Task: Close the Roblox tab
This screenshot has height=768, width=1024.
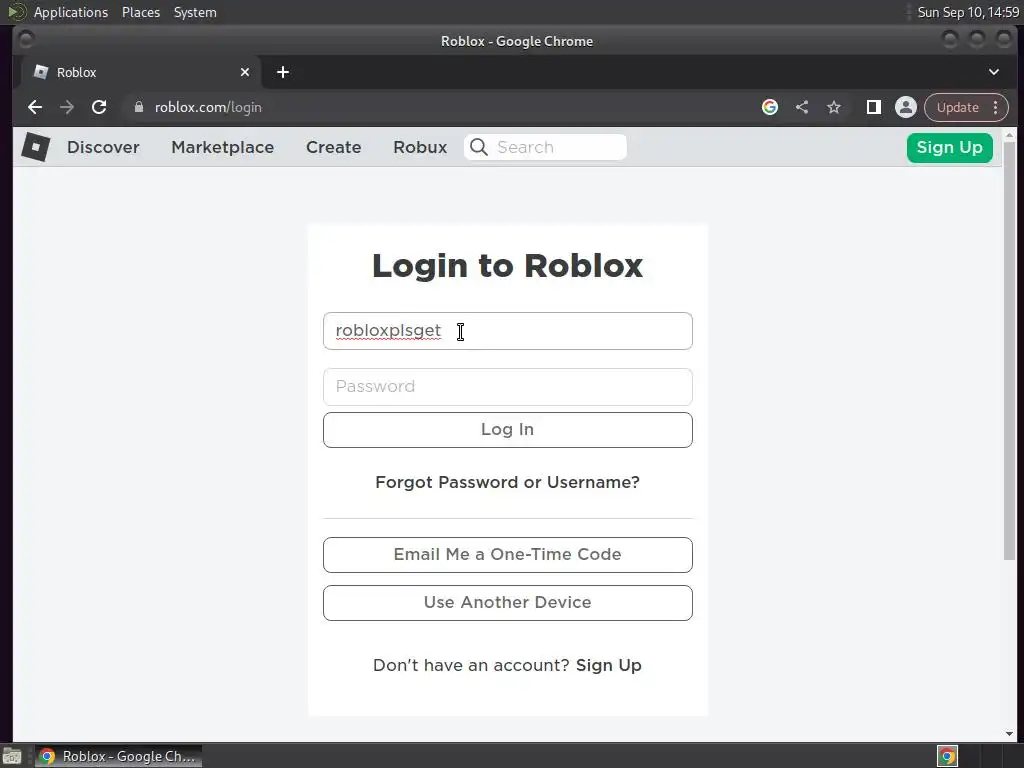Action: pyautogui.click(x=245, y=72)
